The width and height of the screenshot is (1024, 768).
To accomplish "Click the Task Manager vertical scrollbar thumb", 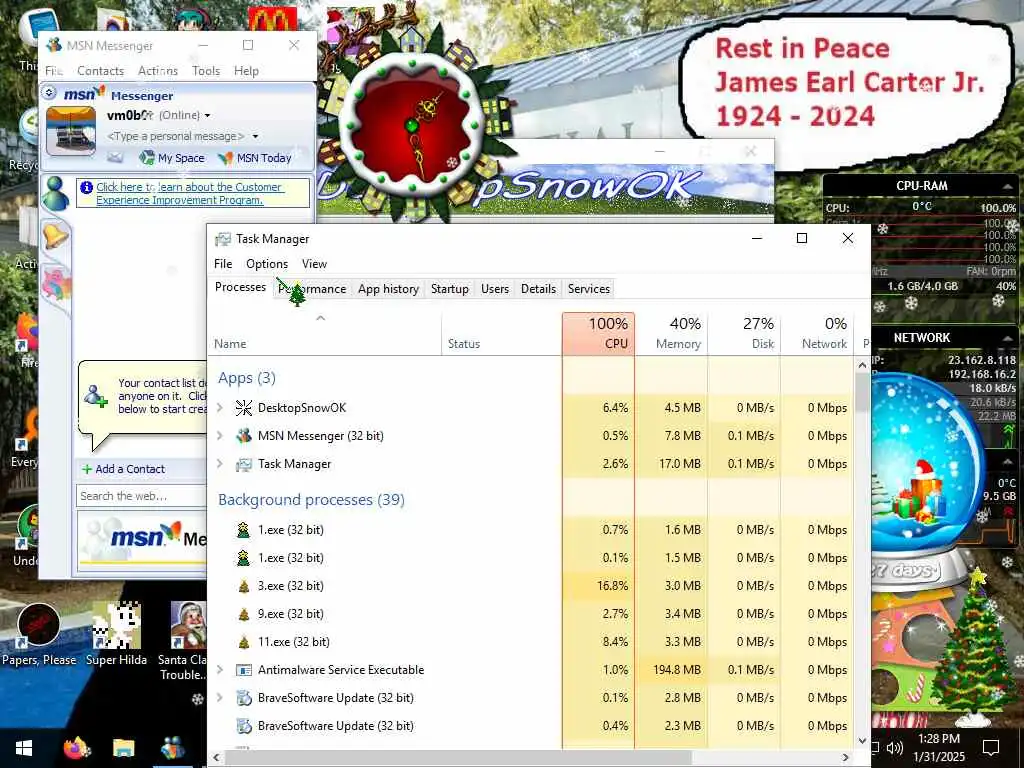I will (862, 392).
